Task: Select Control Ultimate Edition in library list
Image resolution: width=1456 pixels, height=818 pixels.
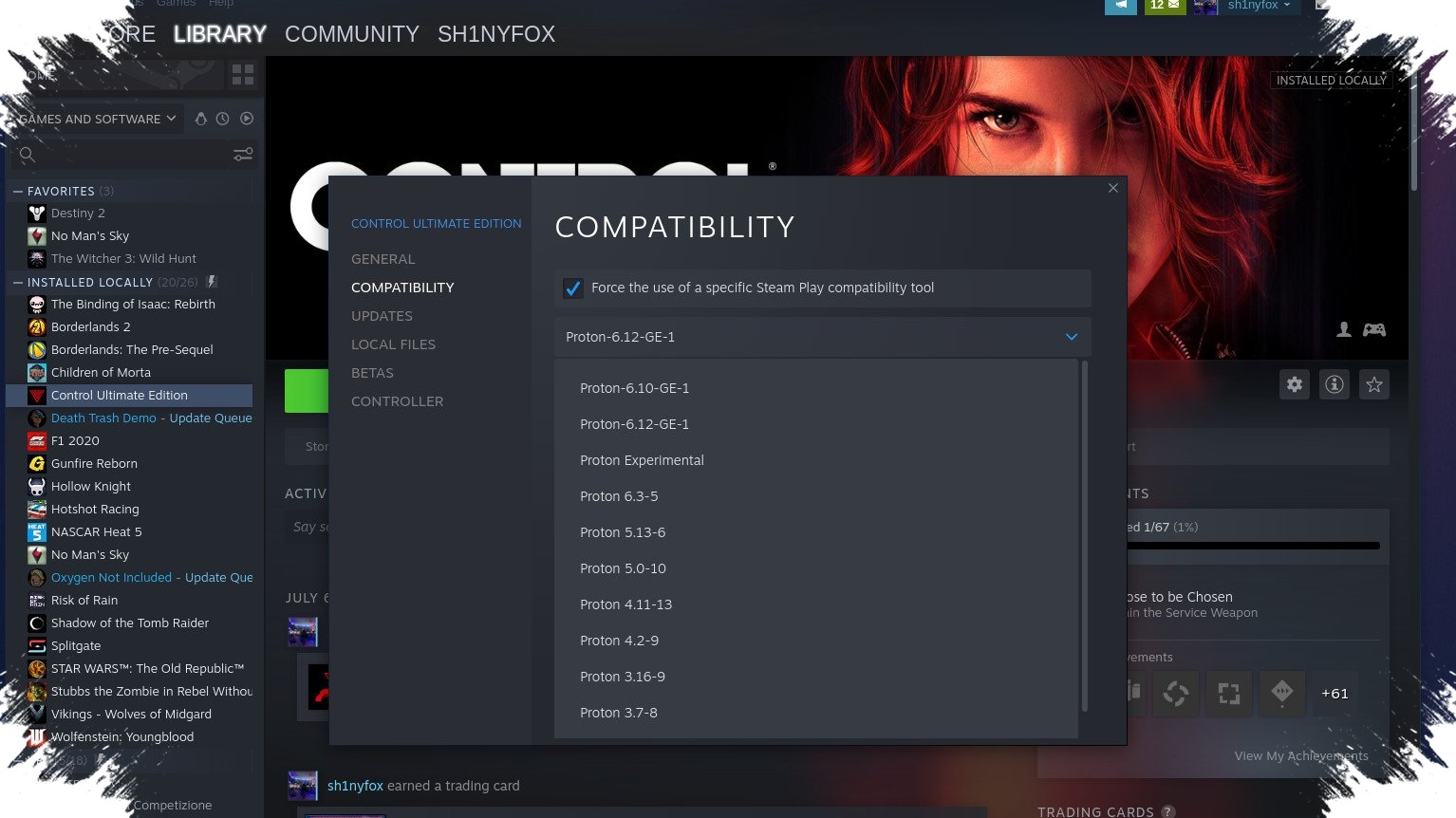Action: tap(130, 396)
